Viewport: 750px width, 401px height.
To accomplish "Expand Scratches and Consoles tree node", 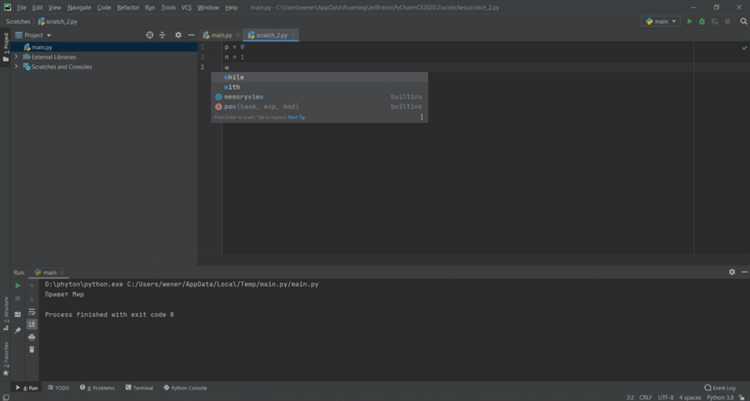I will [x=16, y=67].
